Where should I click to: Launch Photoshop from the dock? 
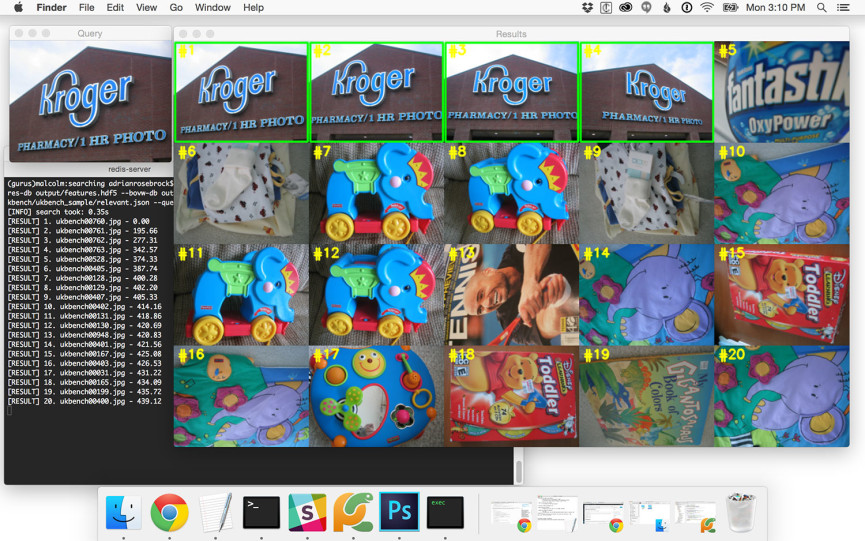point(399,512)
